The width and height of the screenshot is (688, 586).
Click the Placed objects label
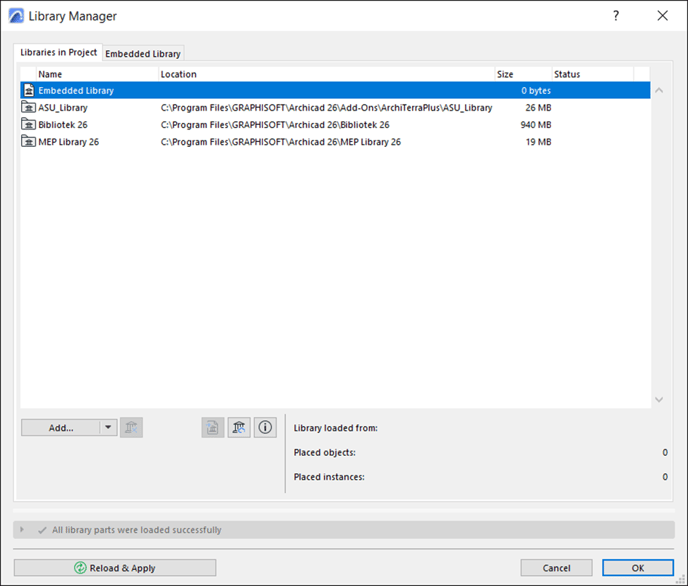pos(325,453)
